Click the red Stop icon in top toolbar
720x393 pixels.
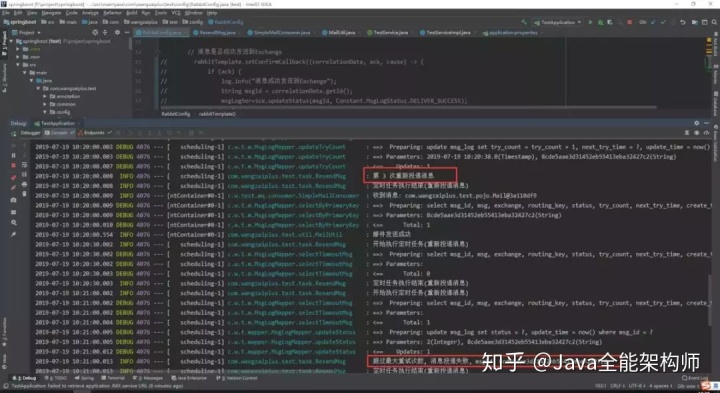pyautogui.click(x=630, y=22)
